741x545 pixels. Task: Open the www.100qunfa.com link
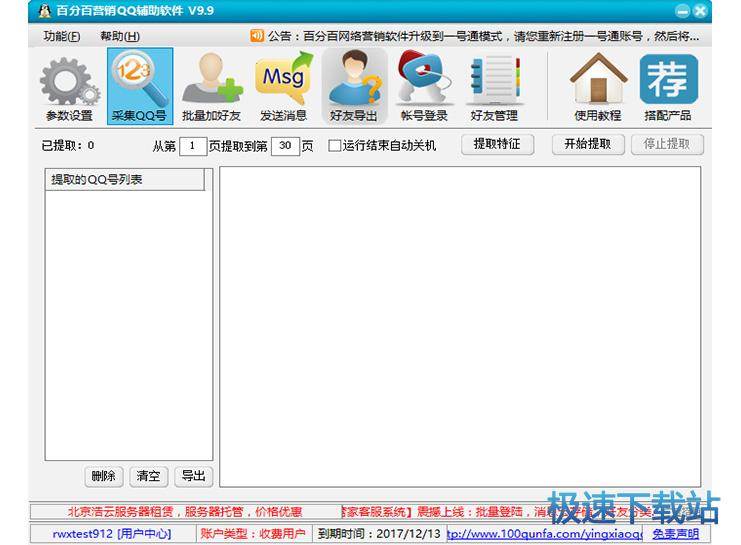(544, 534)
